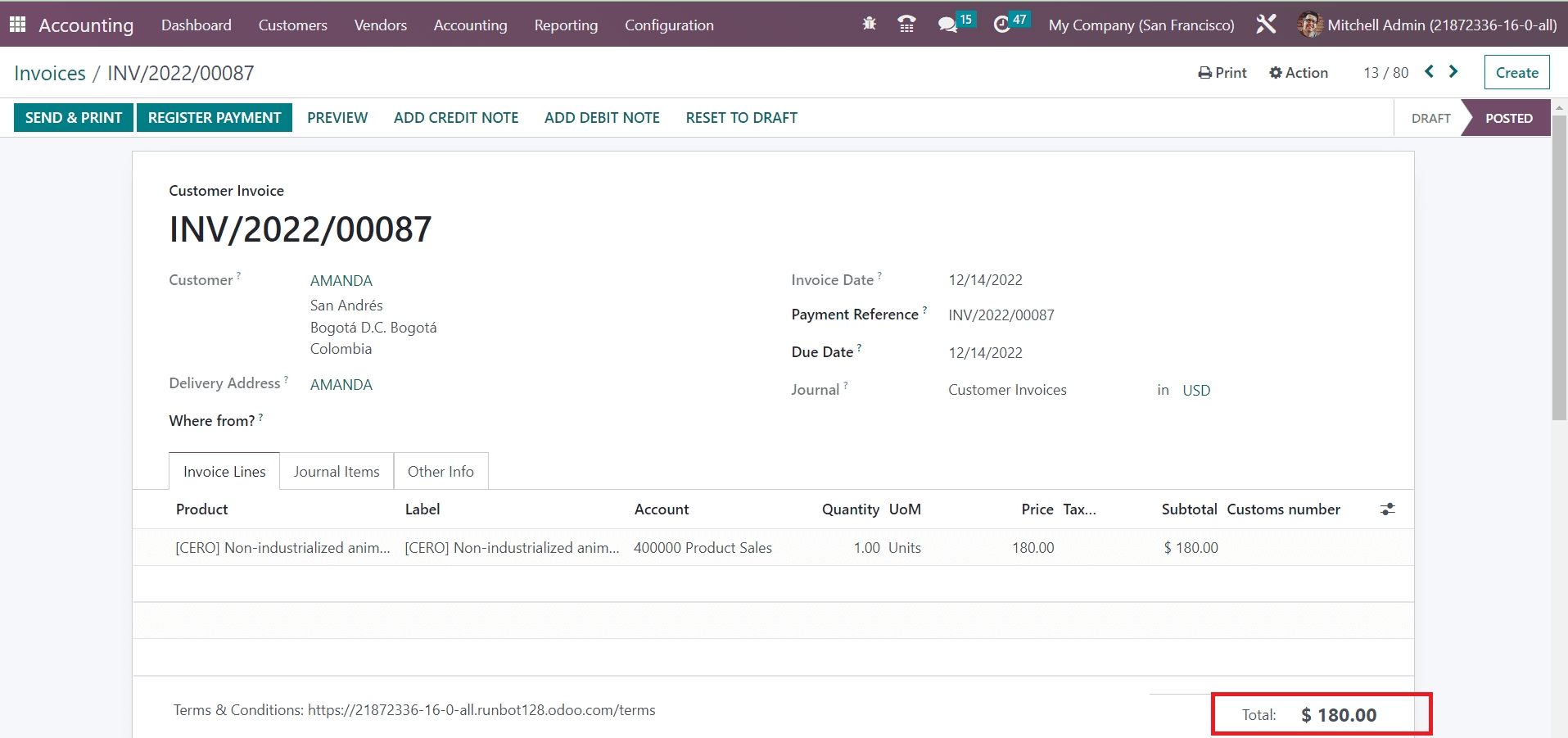The height and width of the screenshot is (738, 1568).
Task: Open the activities clock icon
Action: (x=1001, y=25)
